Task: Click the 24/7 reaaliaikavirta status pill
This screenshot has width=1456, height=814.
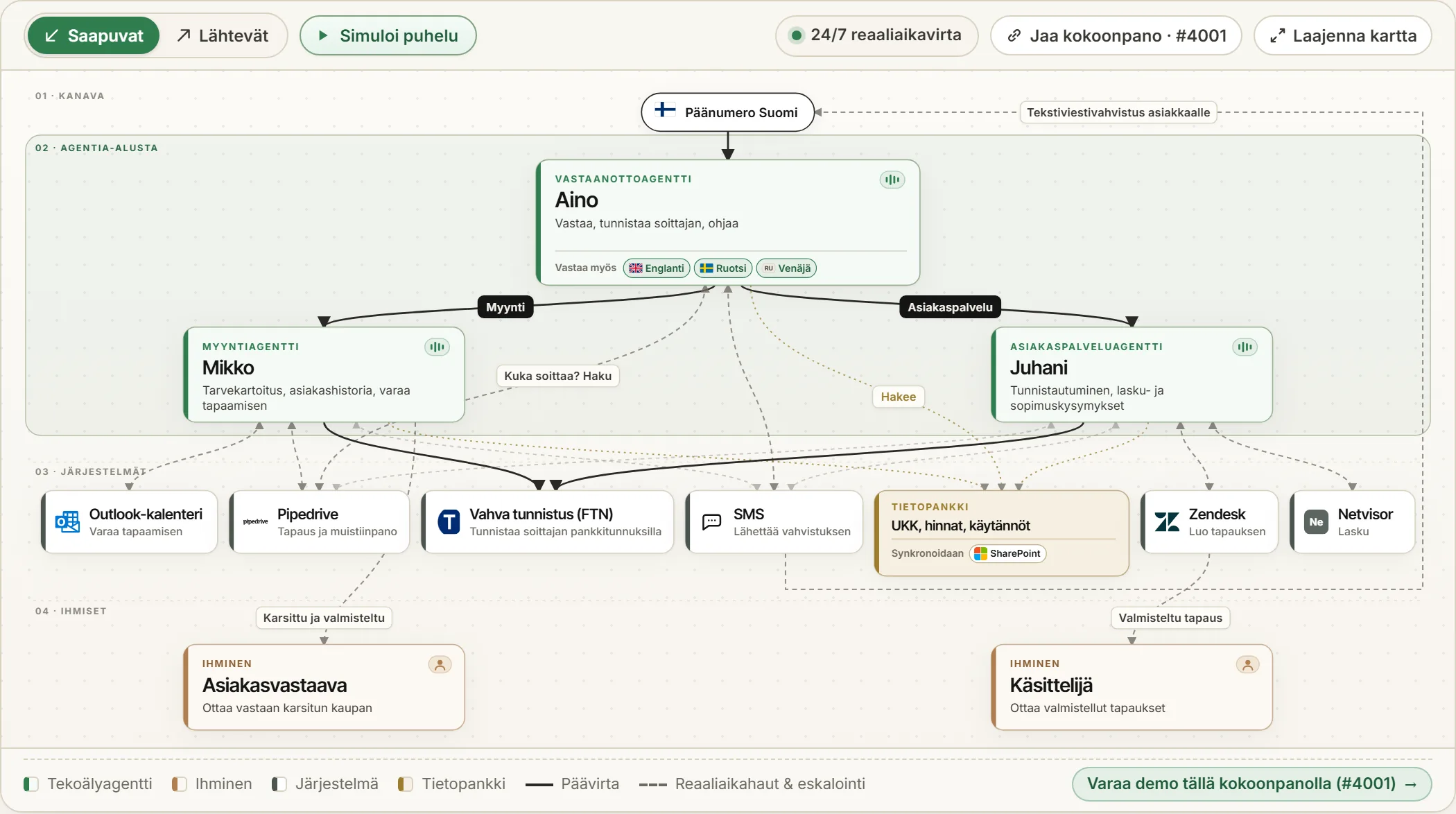Action: tap(876, 35)
